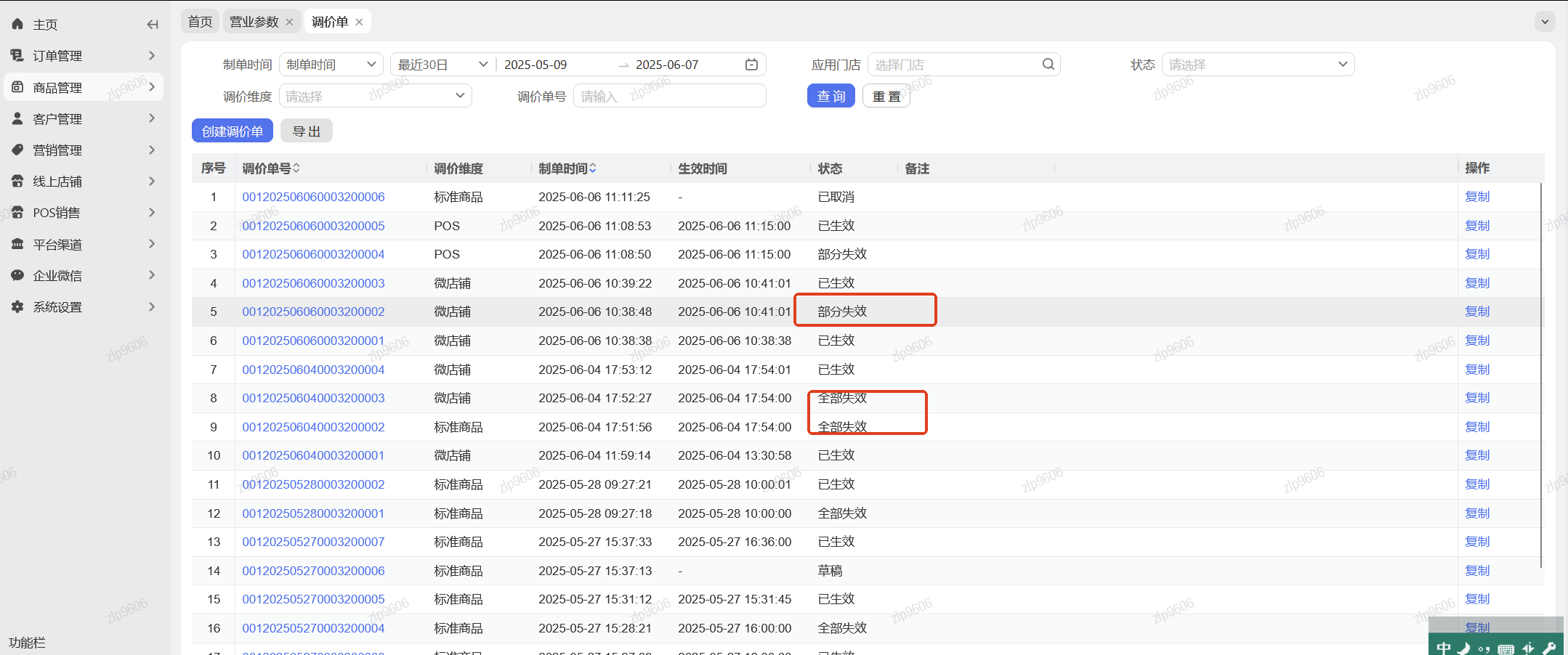Click 功能栏 label at sidebar bottom
Viewport: 1568px width, 655px height.
27,642
